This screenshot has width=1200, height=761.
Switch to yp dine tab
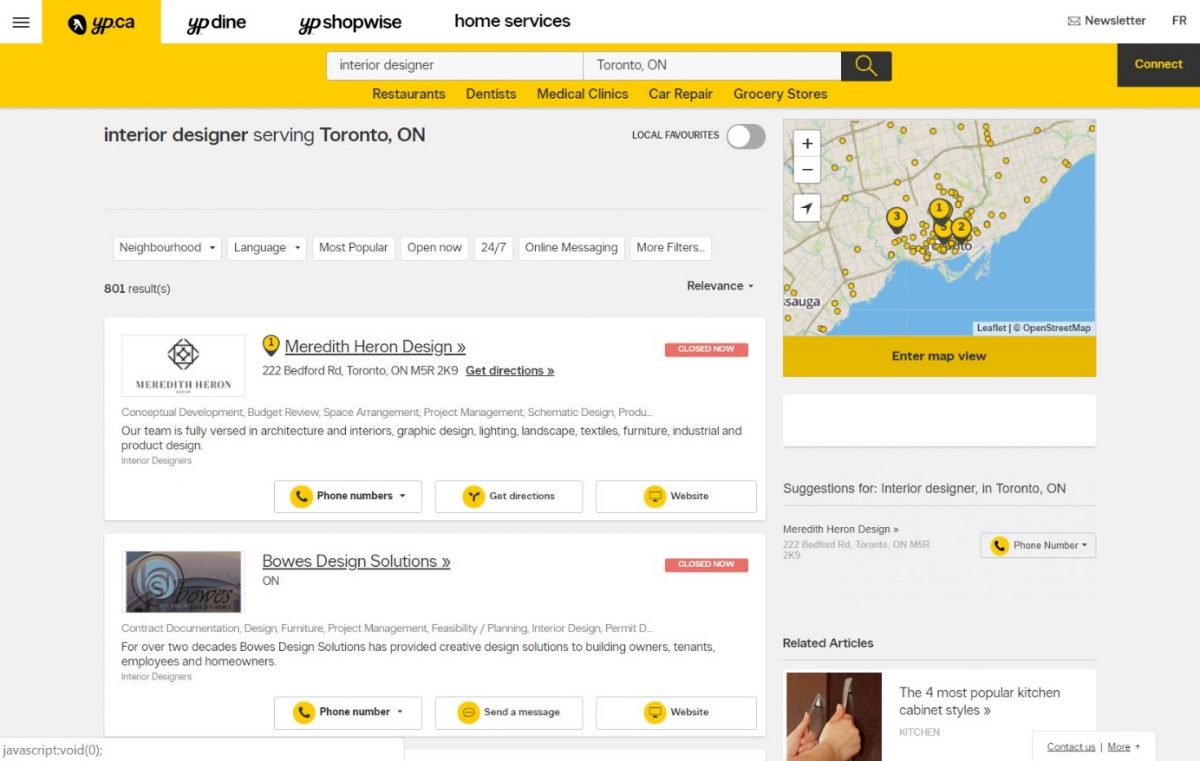(217, 22)
